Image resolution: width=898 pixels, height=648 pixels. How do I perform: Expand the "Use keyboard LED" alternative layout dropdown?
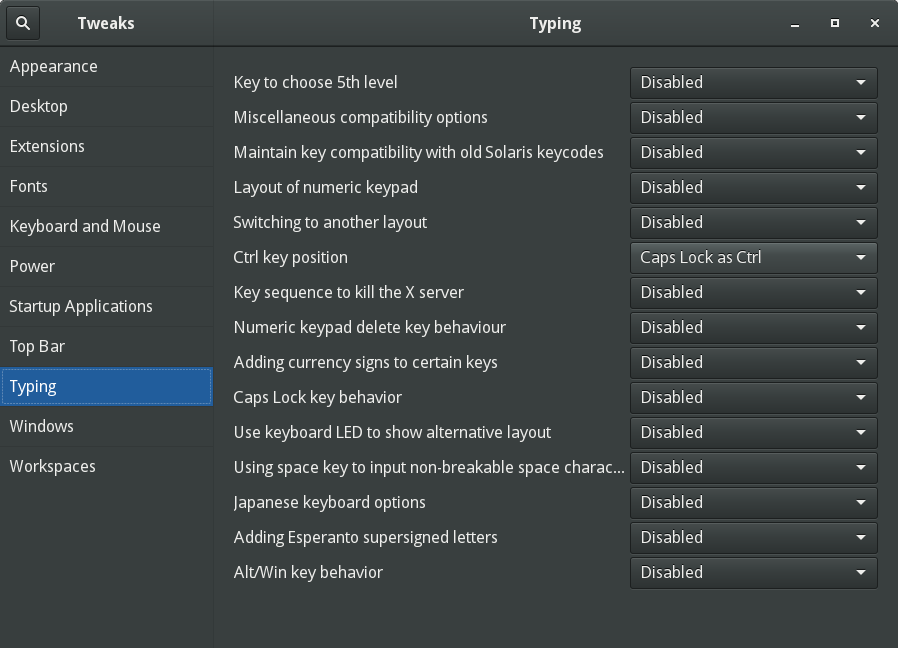[x=753, y=432]
